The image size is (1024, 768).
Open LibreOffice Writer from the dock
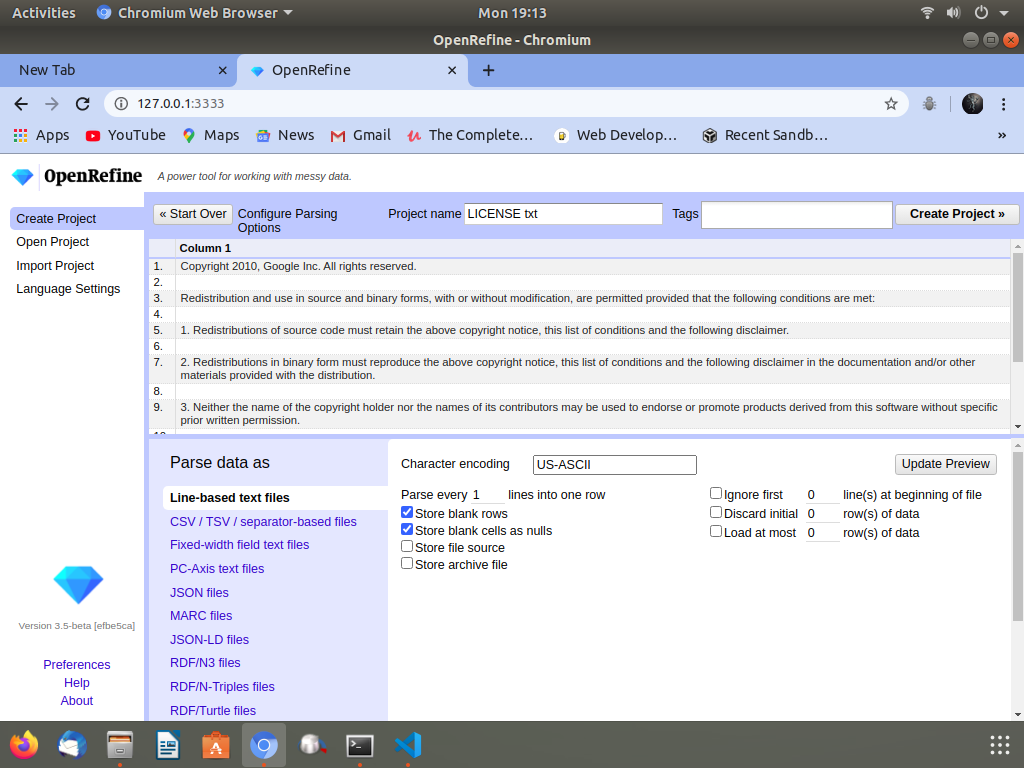coord(168,744)
